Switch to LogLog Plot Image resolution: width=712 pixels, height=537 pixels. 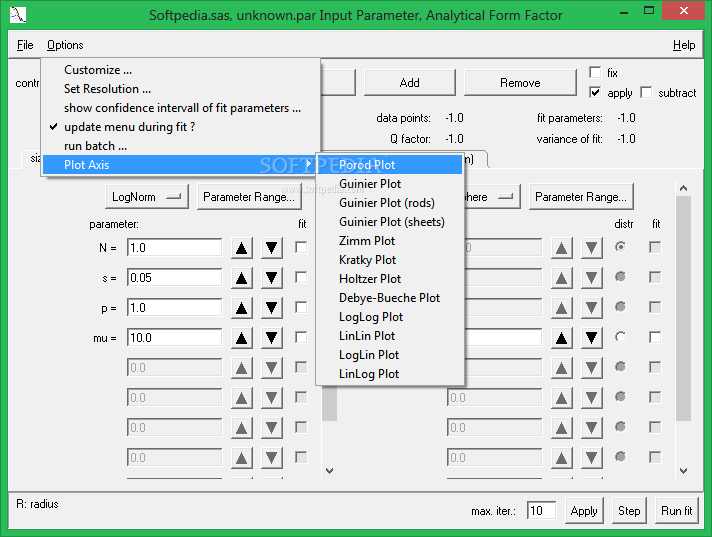click(390, 317)
